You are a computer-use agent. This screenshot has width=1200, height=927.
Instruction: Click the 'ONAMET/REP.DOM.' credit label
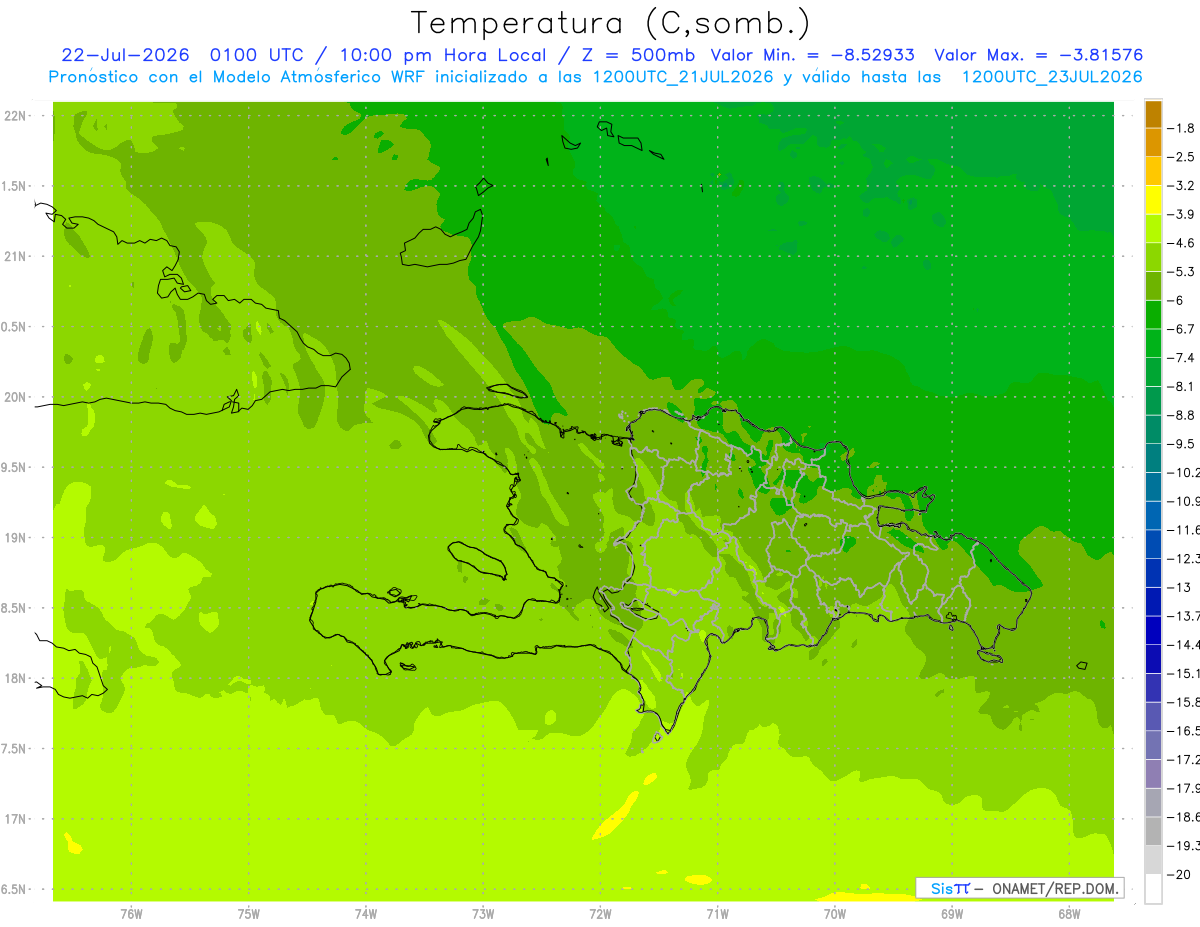[1054, 888]
